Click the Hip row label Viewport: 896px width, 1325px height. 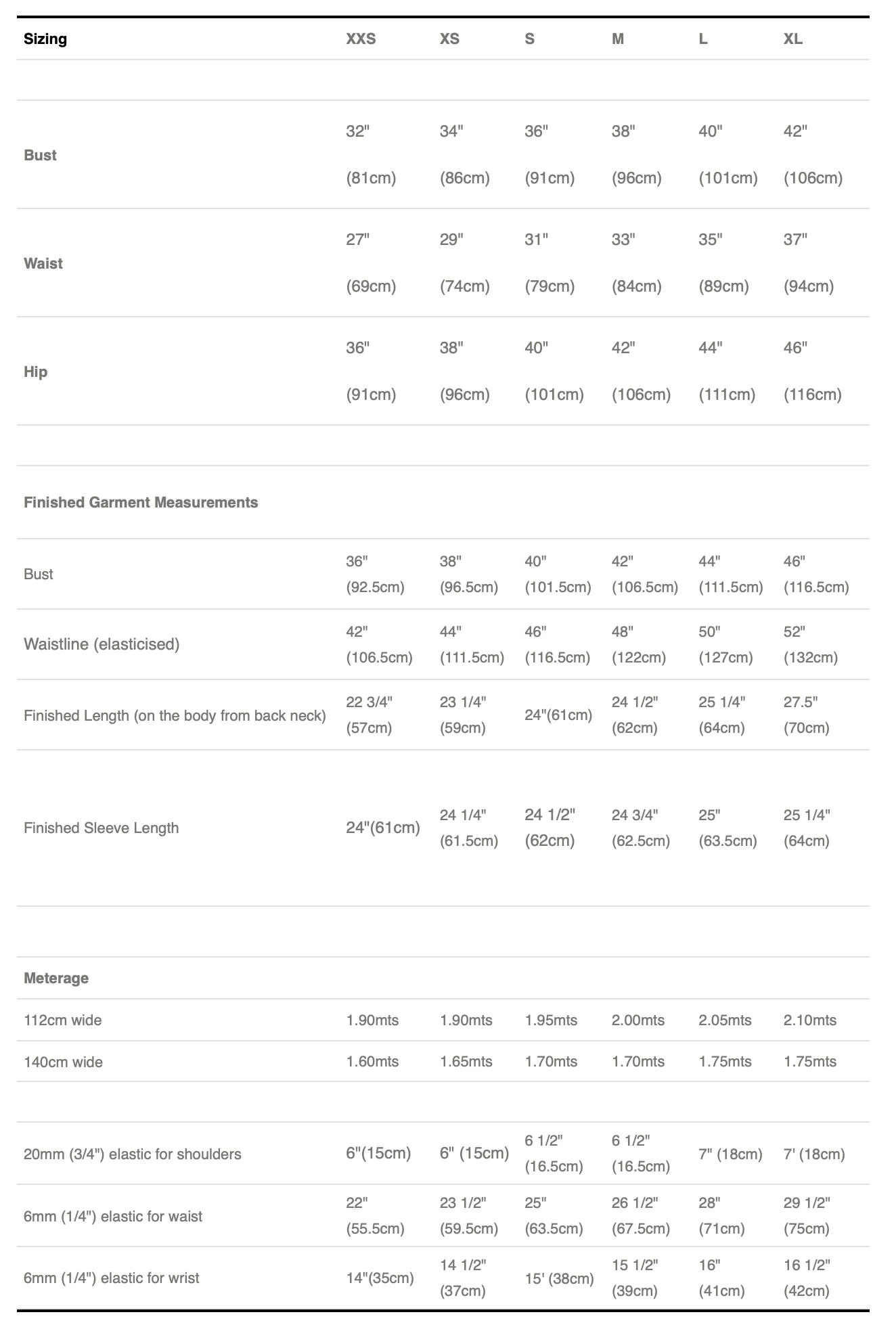[x=36, y=372]
